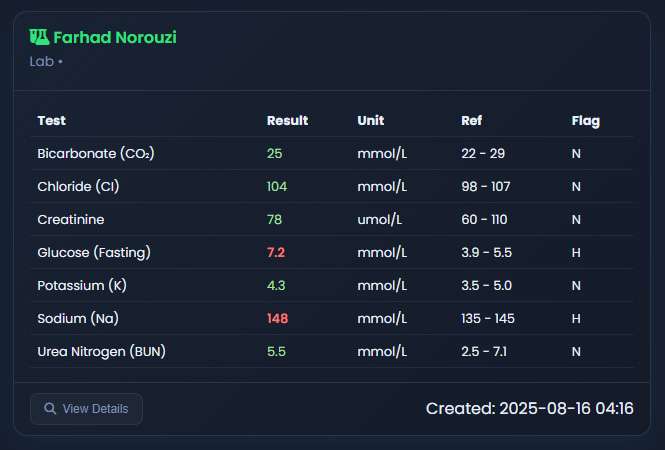This screenshot has width=665, height=450.
Task: Click the high Sodium result value 148
Action: pyautogui.click(x=278, y=319)
